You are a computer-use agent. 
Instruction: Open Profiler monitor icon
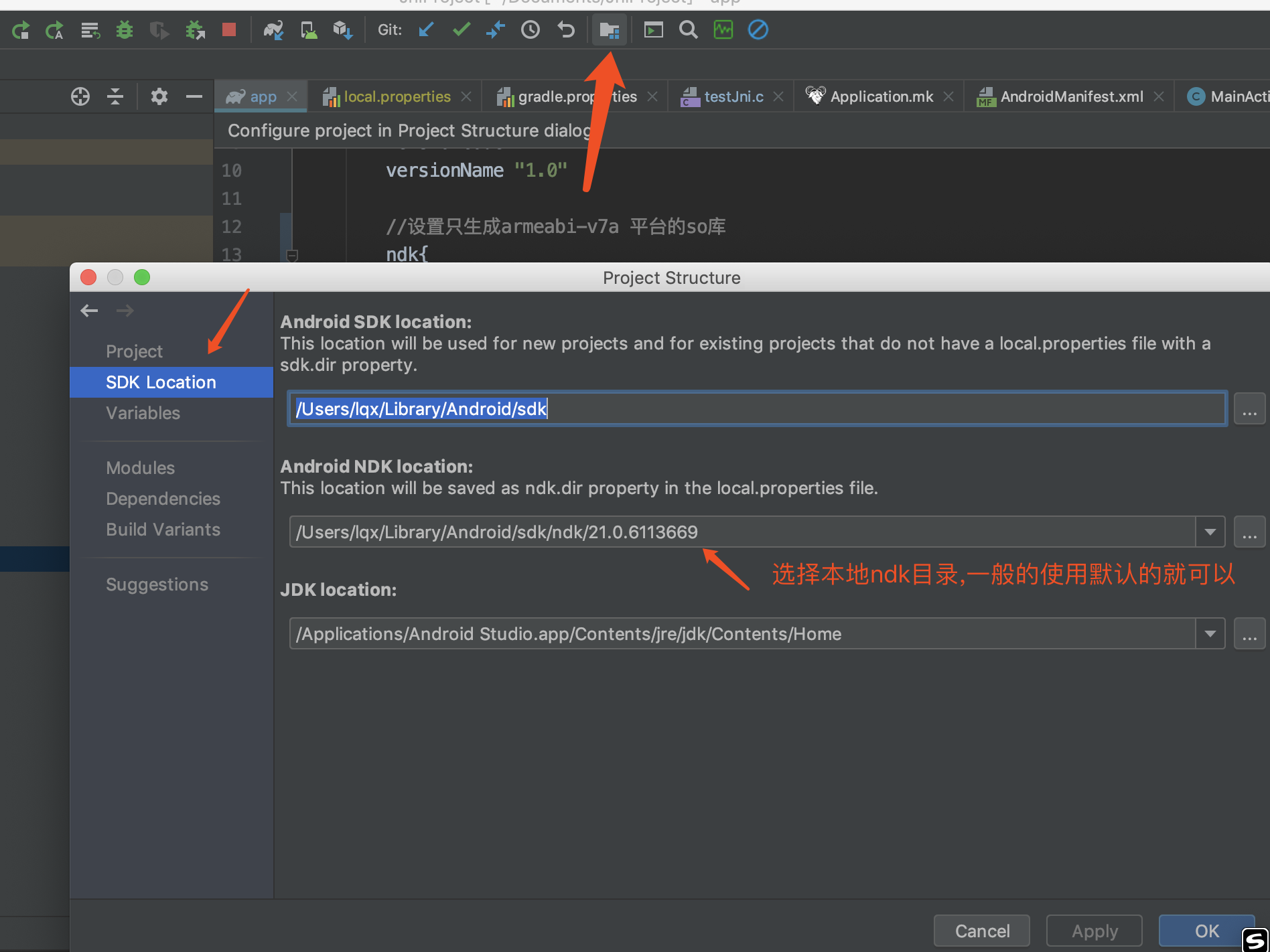coord(723,30)
